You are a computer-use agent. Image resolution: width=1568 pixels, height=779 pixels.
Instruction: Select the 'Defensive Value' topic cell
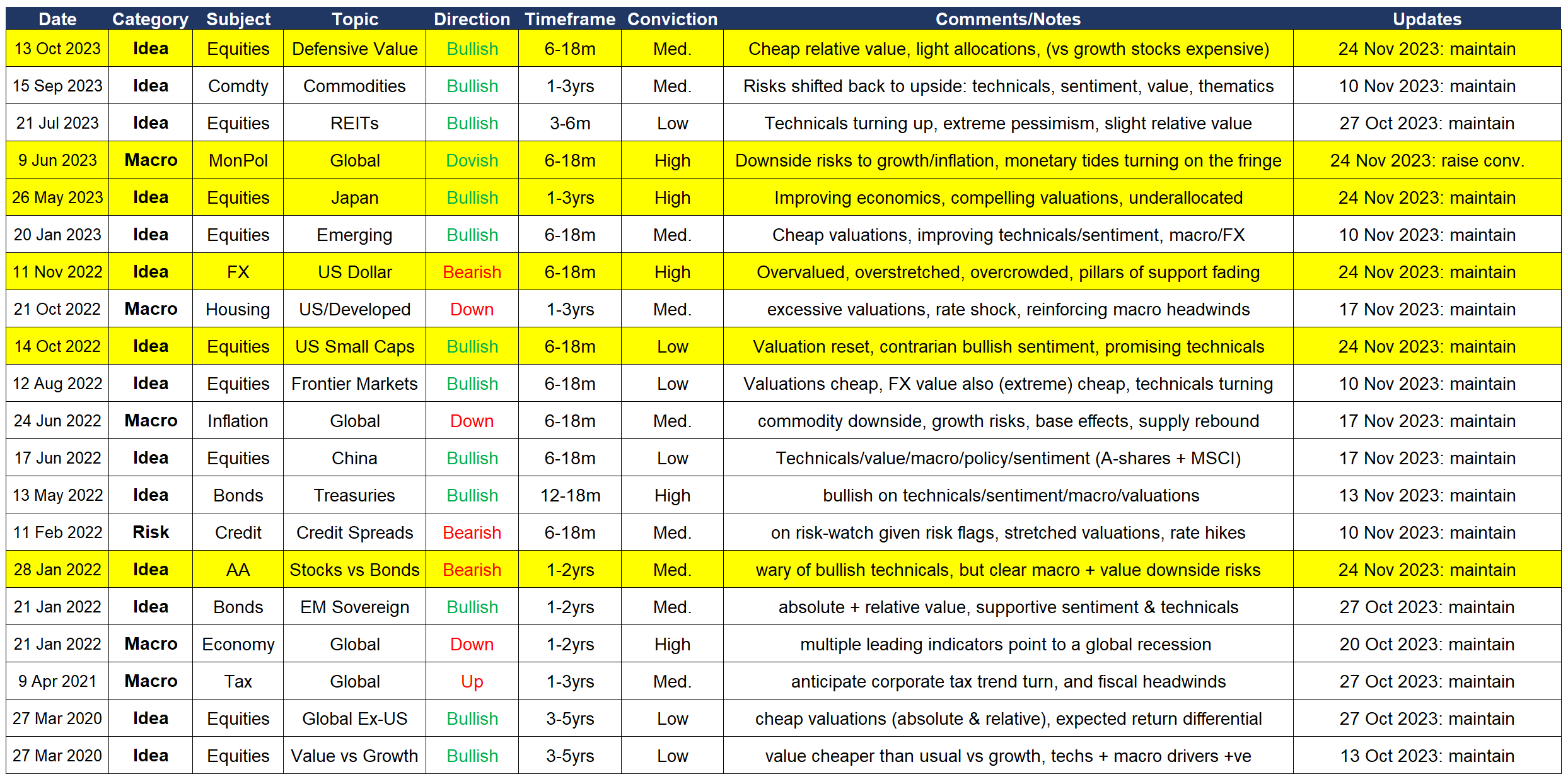tap(354, 49)
